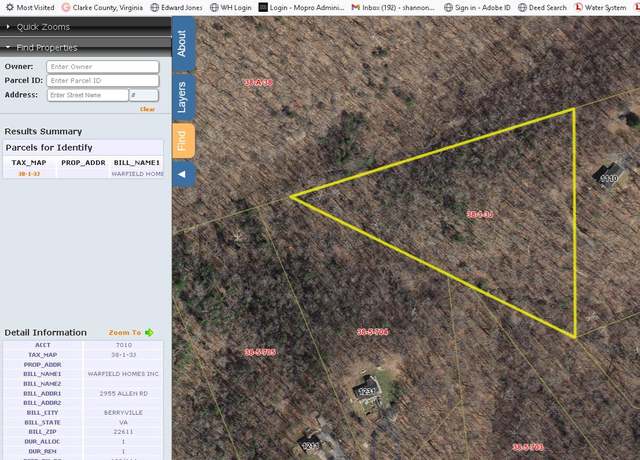
Task: Click house number 1211 on map
Action: click(310, 446)
